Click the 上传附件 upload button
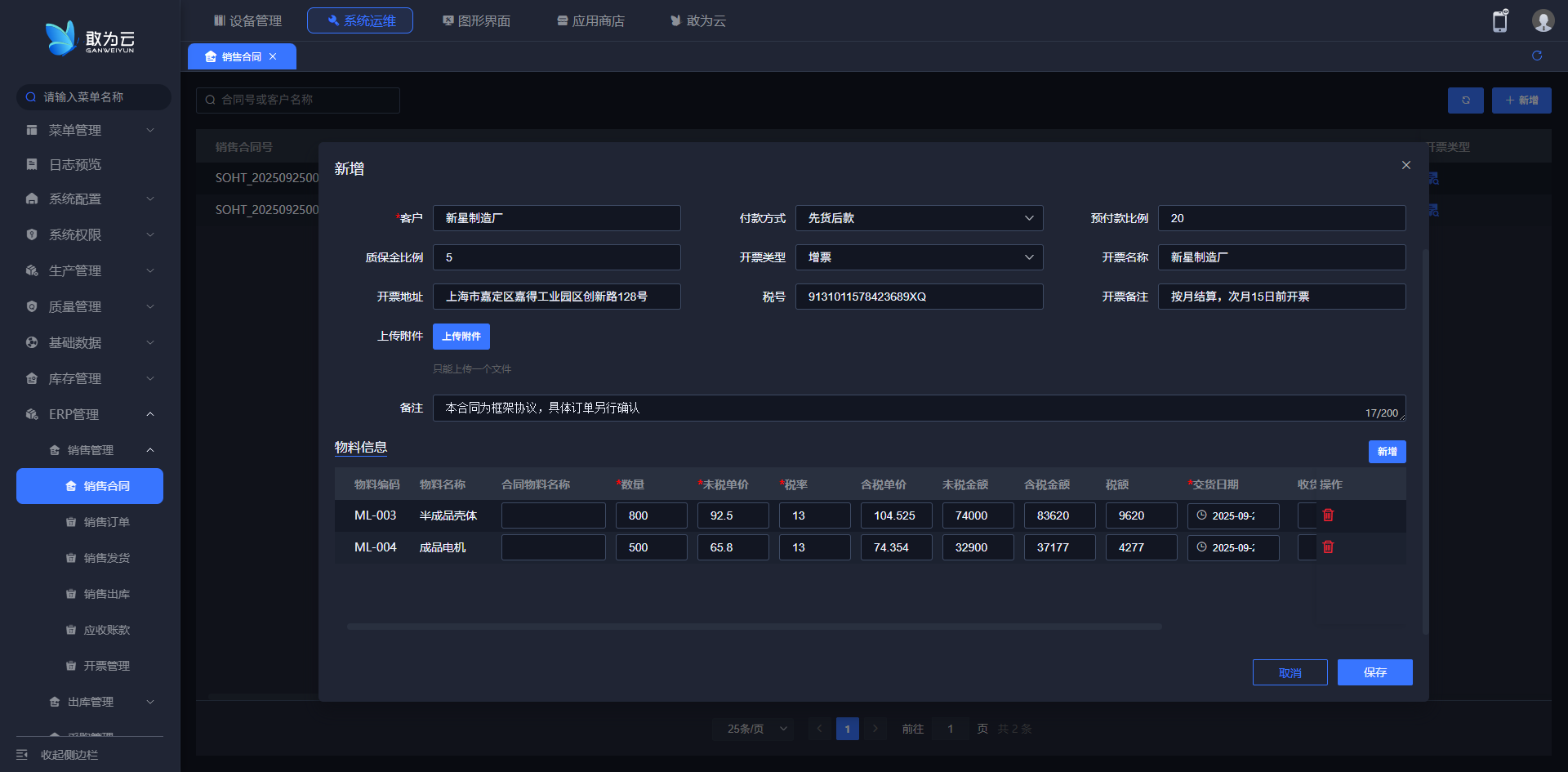Viewport: 1568px width, 772px height. click(x=461, y=337)
